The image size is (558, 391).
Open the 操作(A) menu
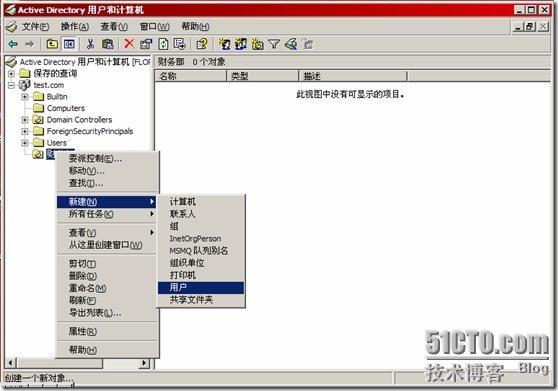(x=75, y=27)
